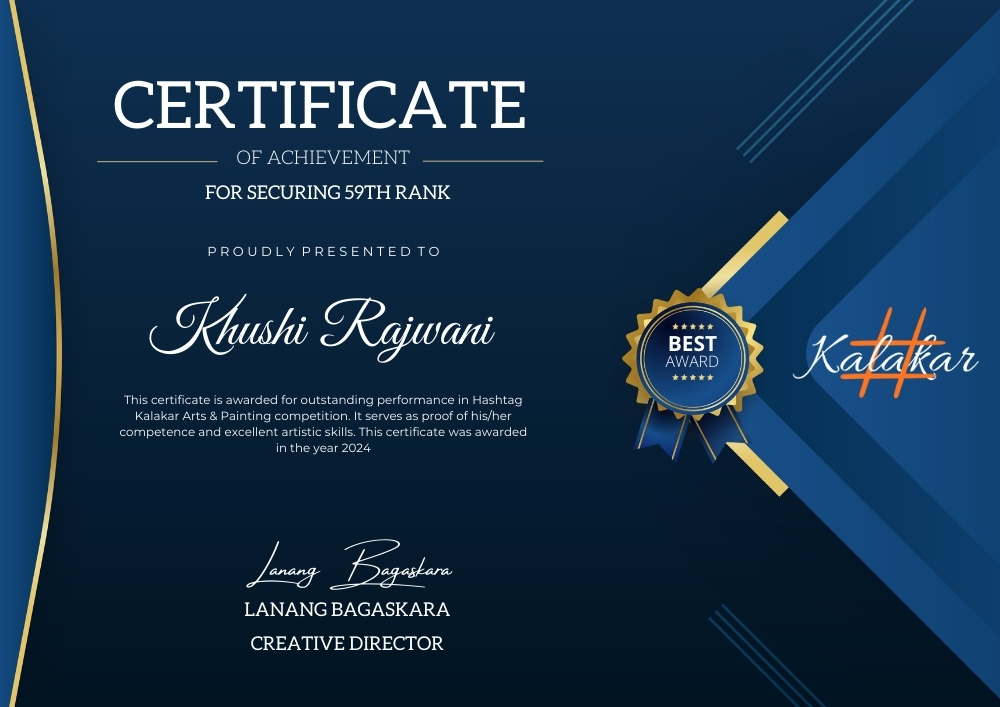
Task: Select the line right of OF ACHIEVEMENT
Action: 483,160
